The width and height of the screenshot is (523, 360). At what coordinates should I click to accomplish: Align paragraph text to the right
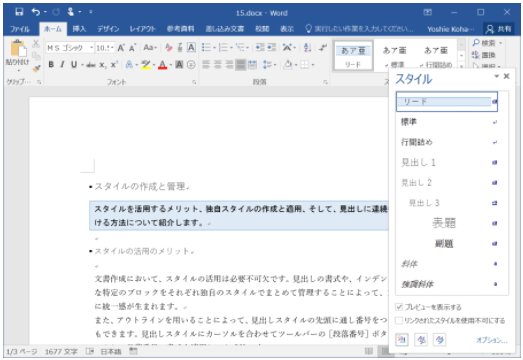pyautogui.click(x=229, y=65)
